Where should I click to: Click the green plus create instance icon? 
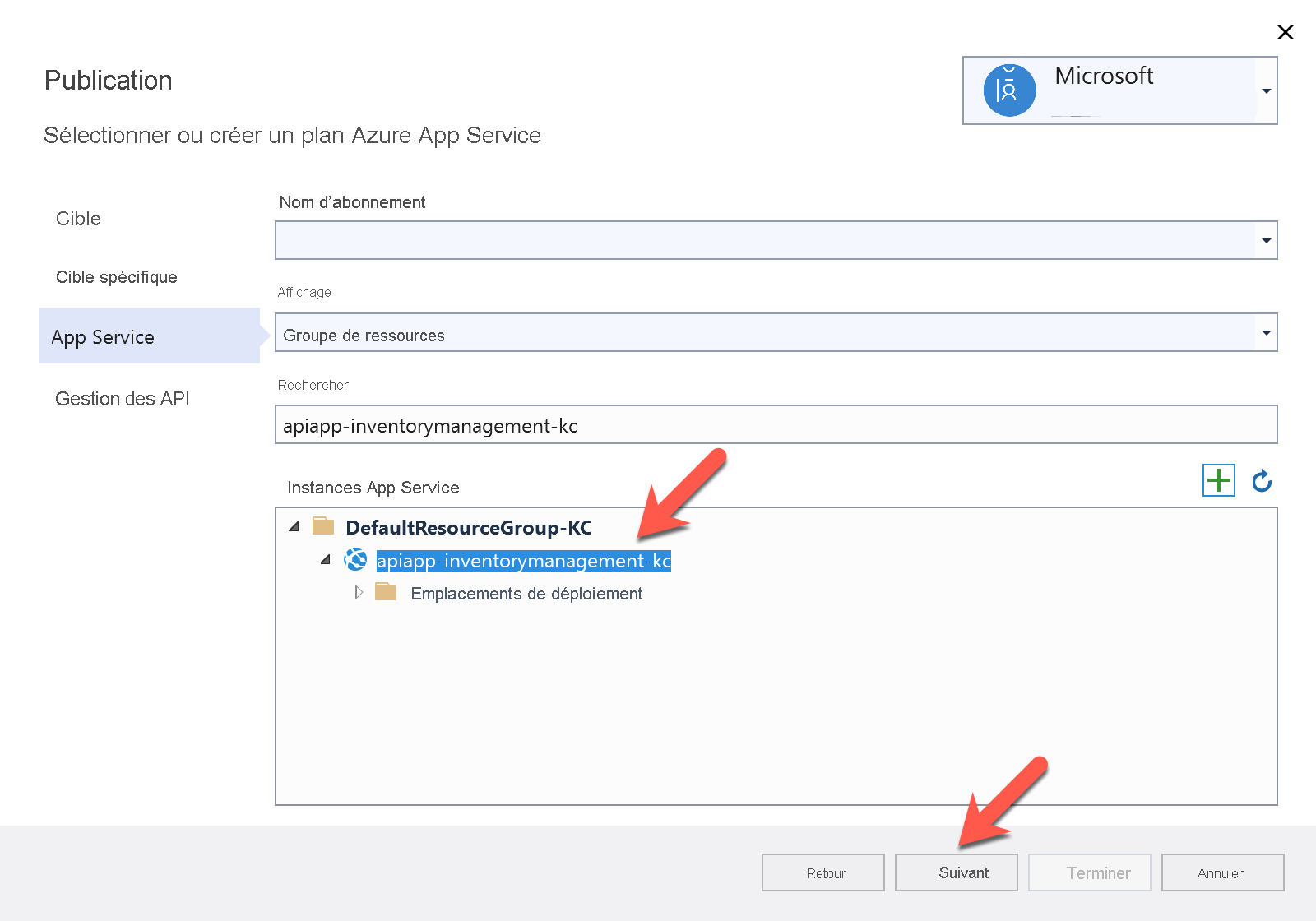1218,480
